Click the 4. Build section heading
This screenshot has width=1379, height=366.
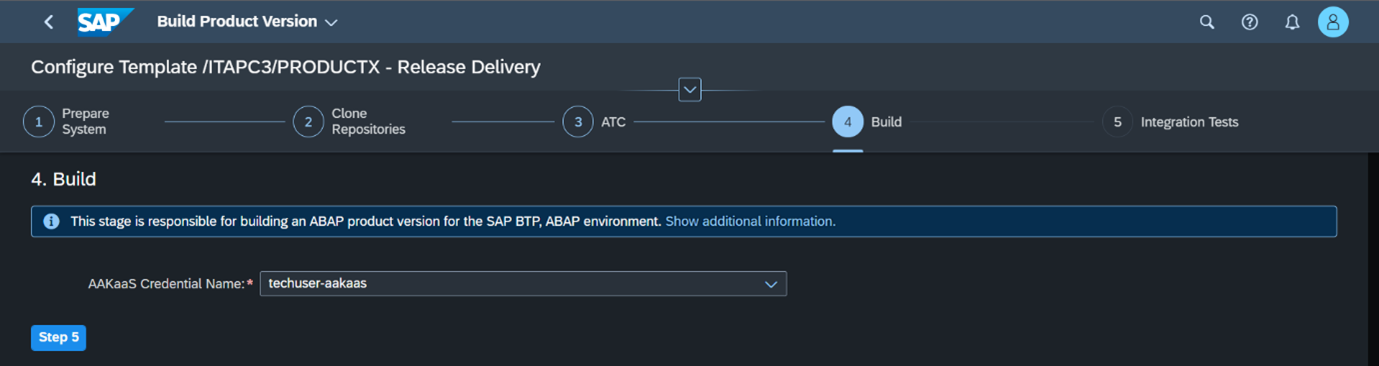(x=64, y=180)
